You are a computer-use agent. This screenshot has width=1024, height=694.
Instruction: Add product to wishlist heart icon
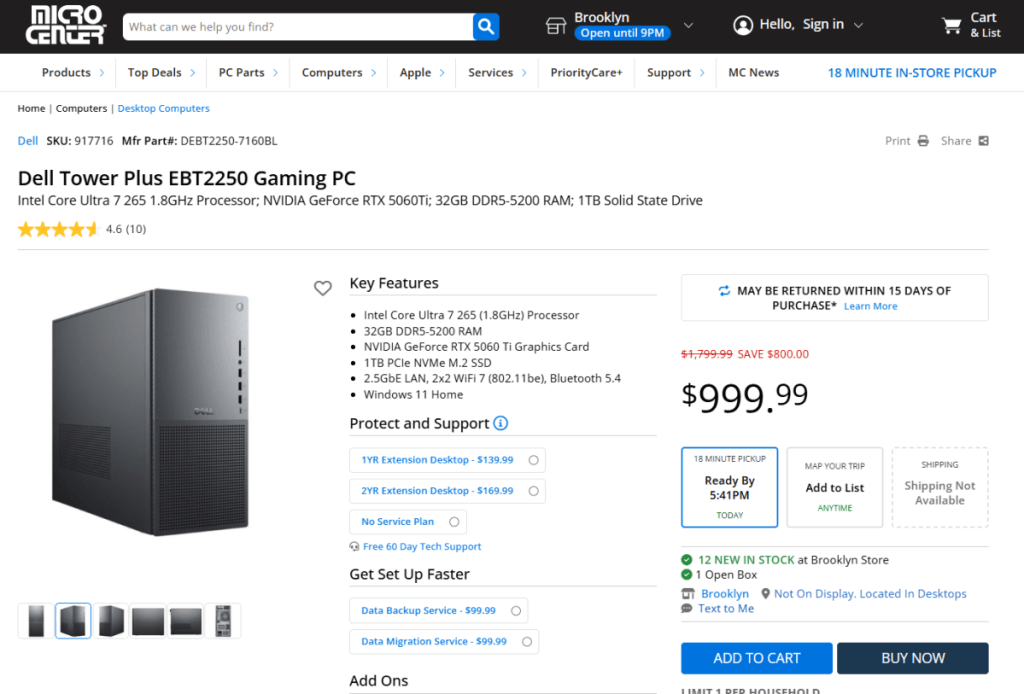pos(322,288)
